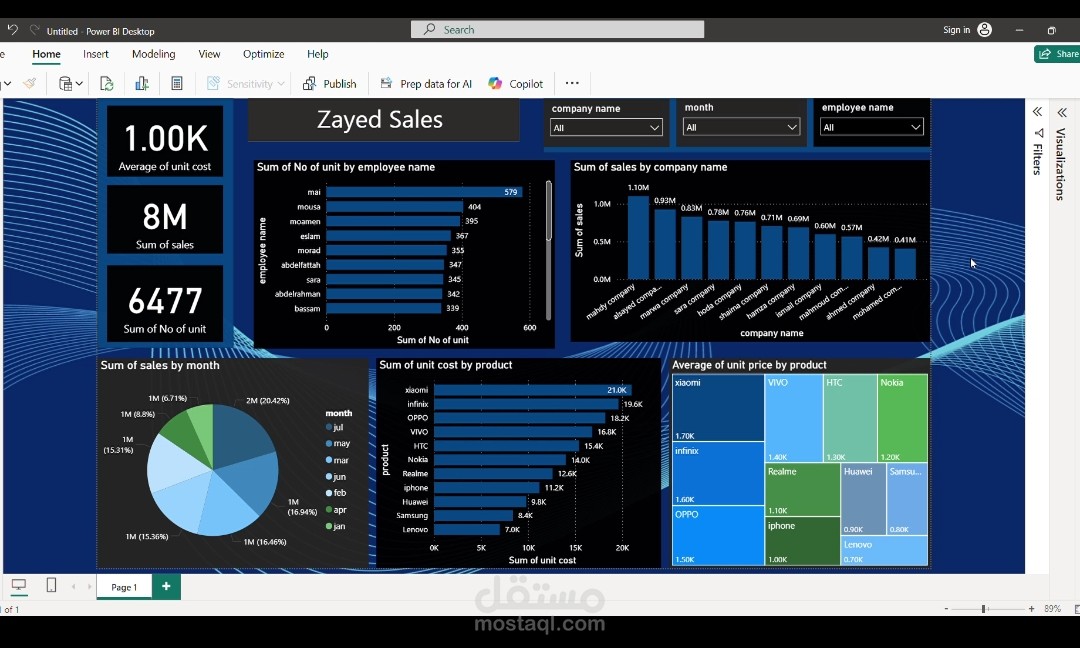Viewport: 1080px width, 648px height.
Task: Adjust the zoom slider handle
Action: 984,609
